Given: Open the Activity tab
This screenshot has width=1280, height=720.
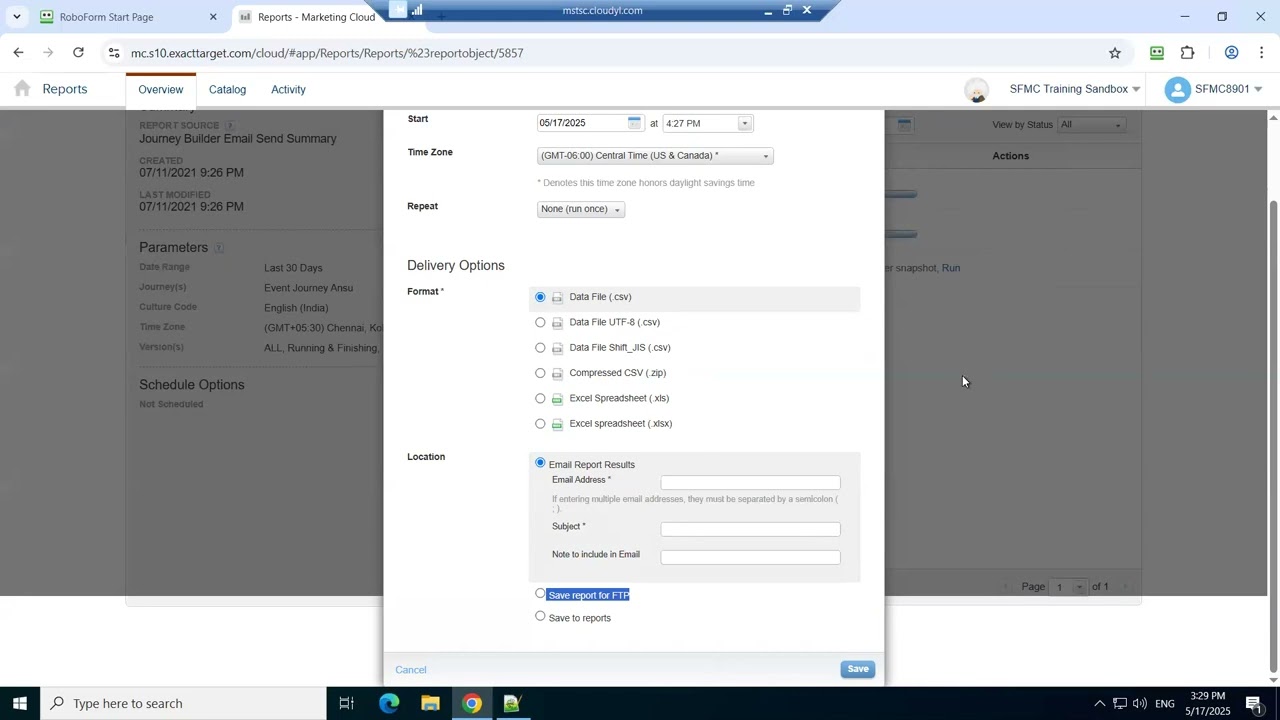Looking at the screenshot, I should pos(288,90).
